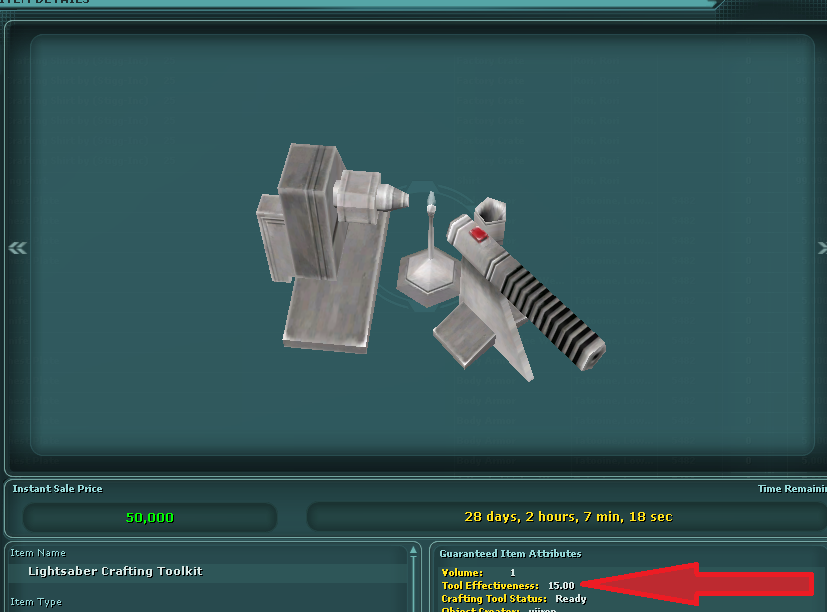Click the 50,000 instant sale price
The width and height of the screenshot is (827, 612).
(150, 518)
